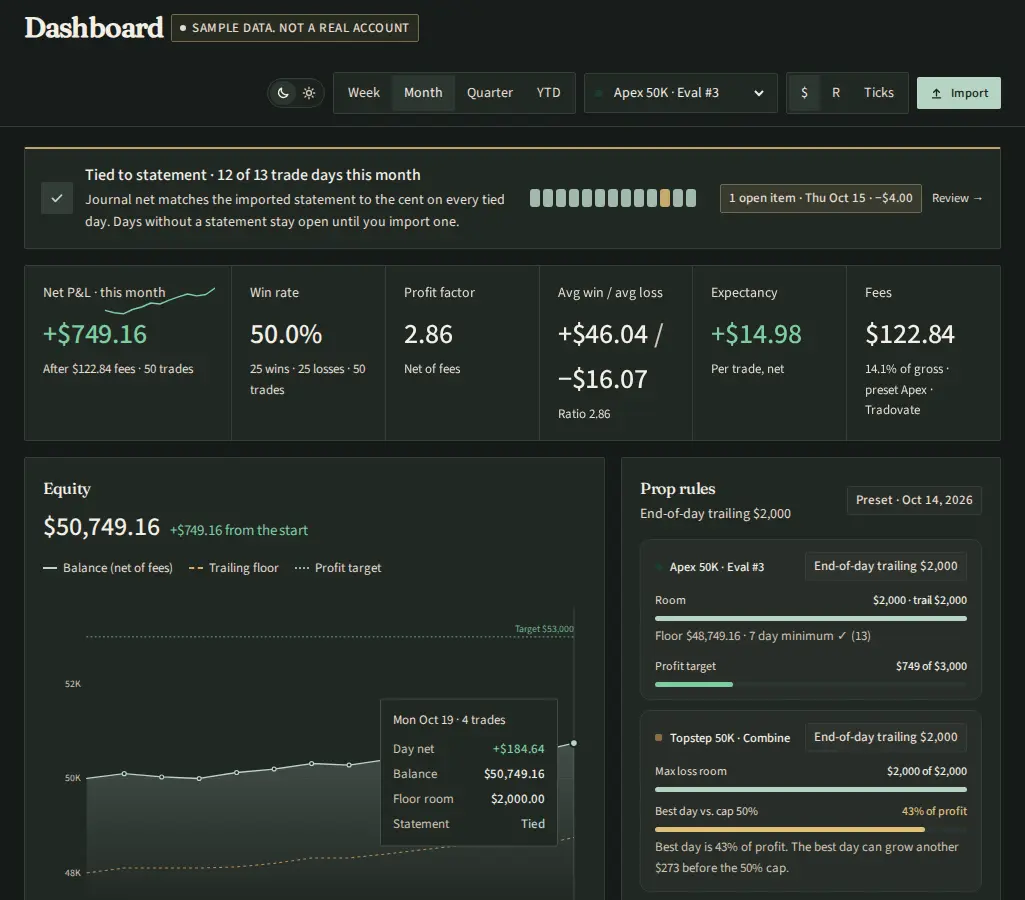Viewport: 1025px width, 900px height.
Task: Click the Balance (net of fees) legend item
Action: (108, 568)
